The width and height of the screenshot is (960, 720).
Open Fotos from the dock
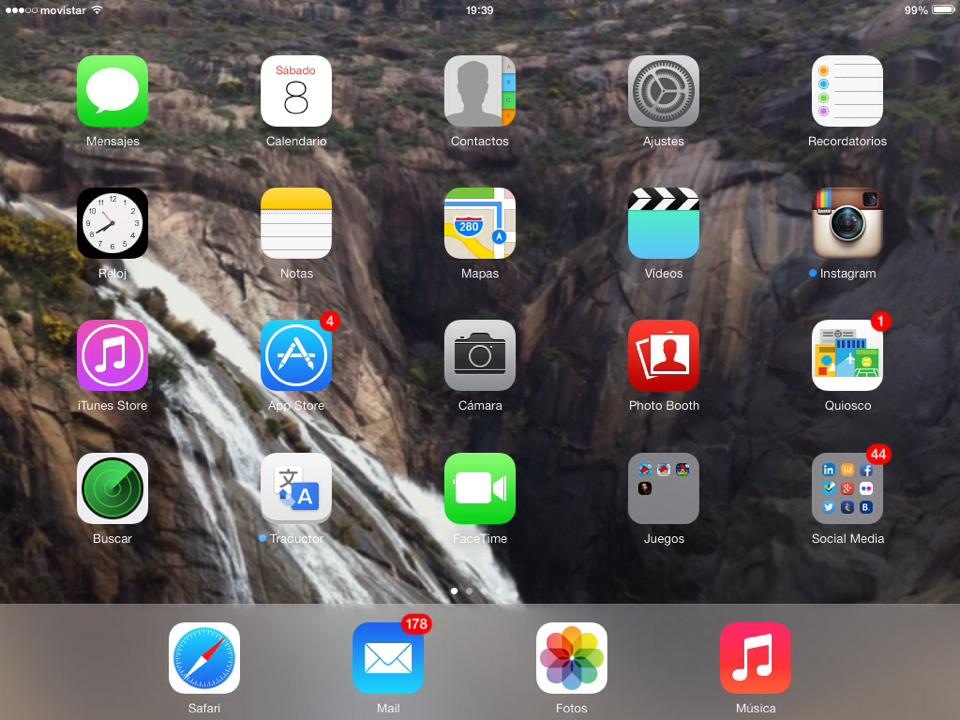(x=572, y=658)
